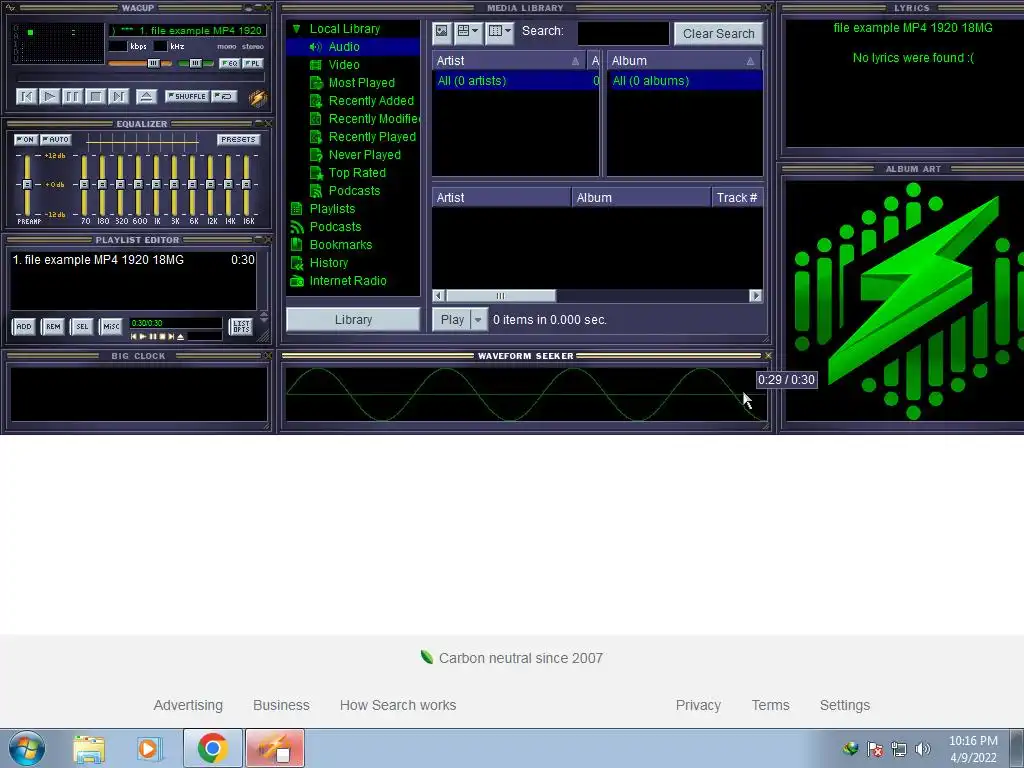The image size is (1024, 768).
Task: Open the ADD menu in Playlist Editor
Action: pos(24,327)
